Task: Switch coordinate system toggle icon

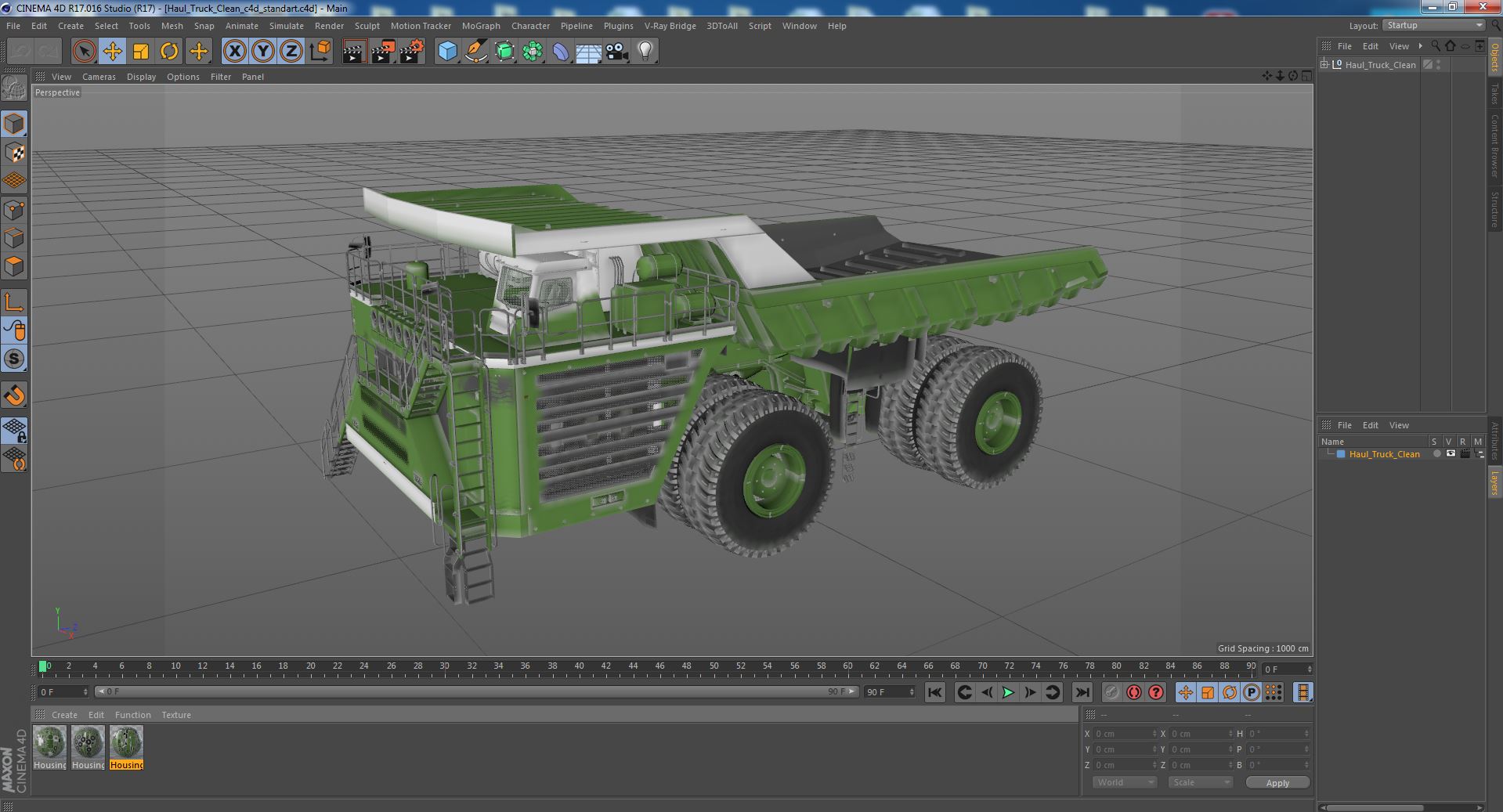Action: pos(320,52)
